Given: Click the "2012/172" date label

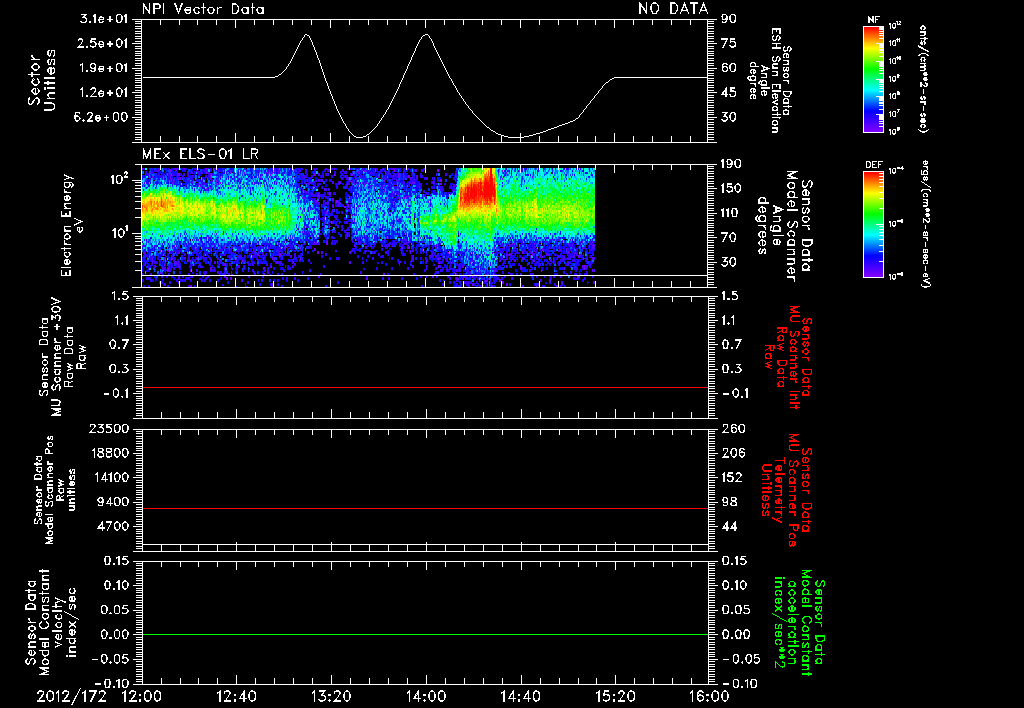Looking at the screenshot, I should click(71, 696).
